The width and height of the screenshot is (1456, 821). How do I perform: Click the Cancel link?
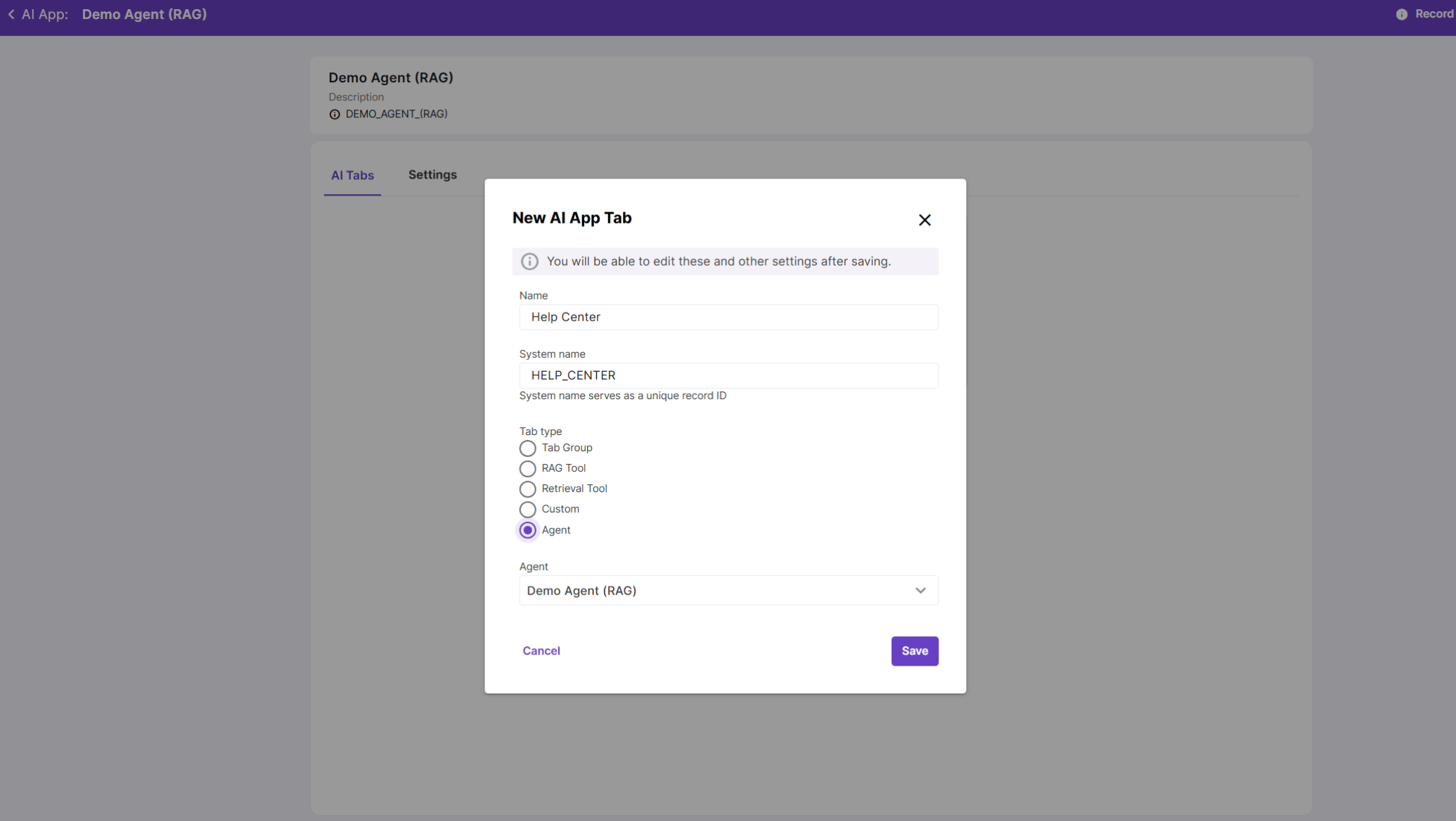[541, 651]
